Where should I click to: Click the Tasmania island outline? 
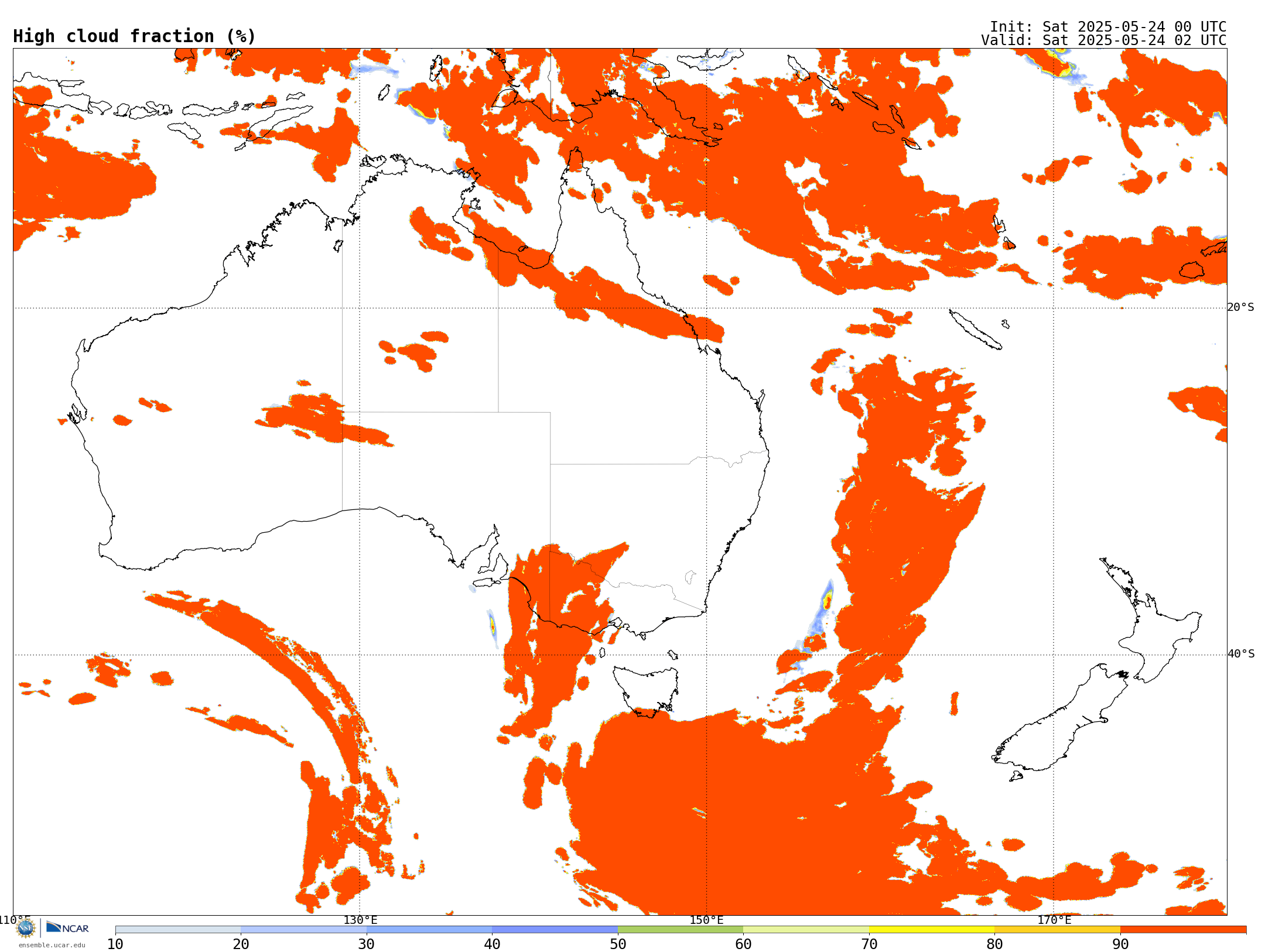point(645,691)
